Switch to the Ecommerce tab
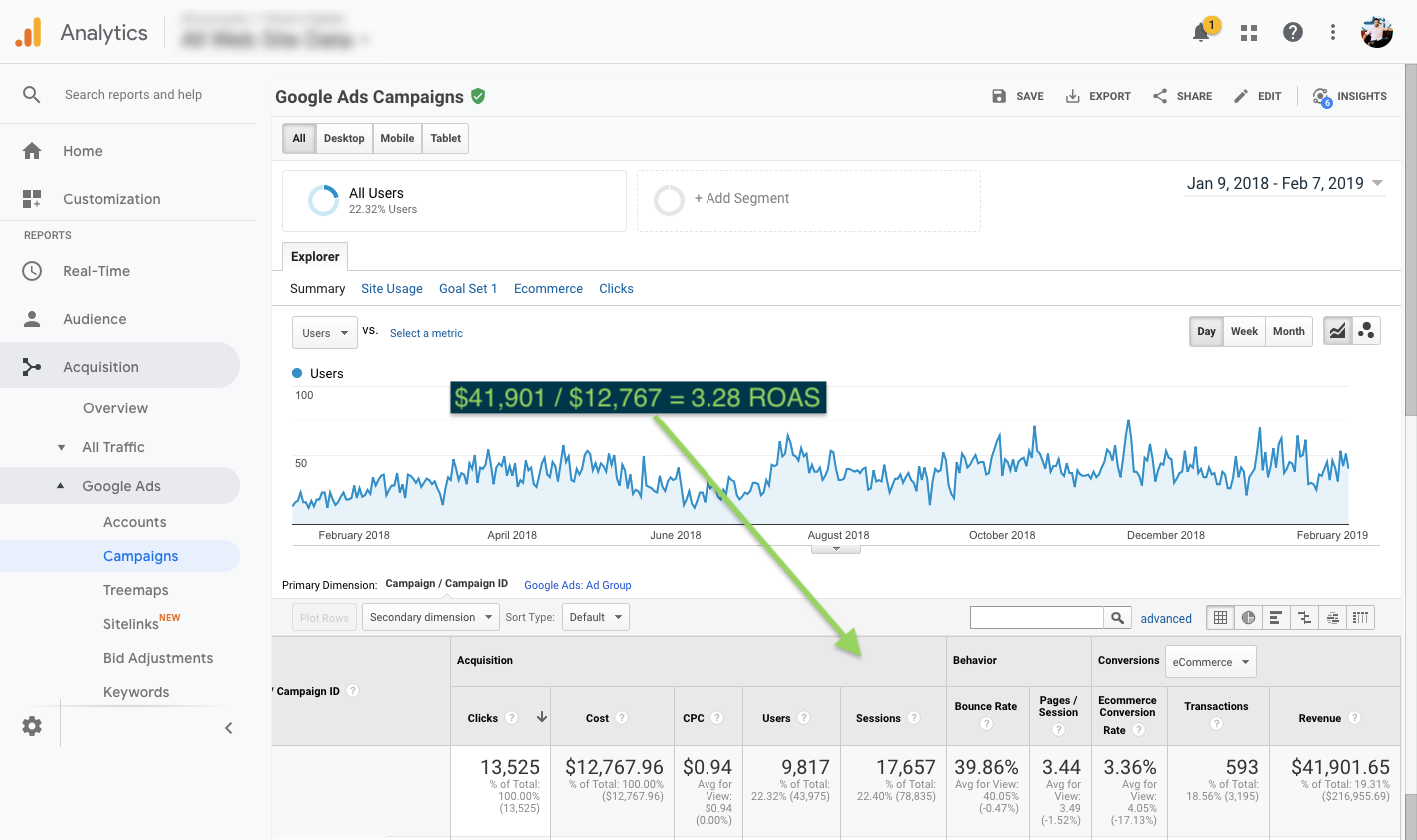The height and width of the screenshot is (840, 1417). (548, 288)
